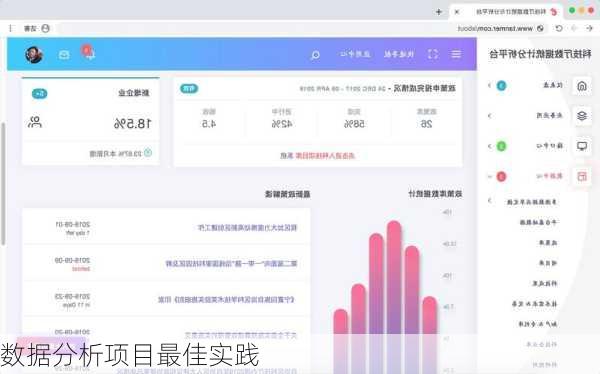
Task: Select the red layout sidebar icon
Action: [582, 176]
